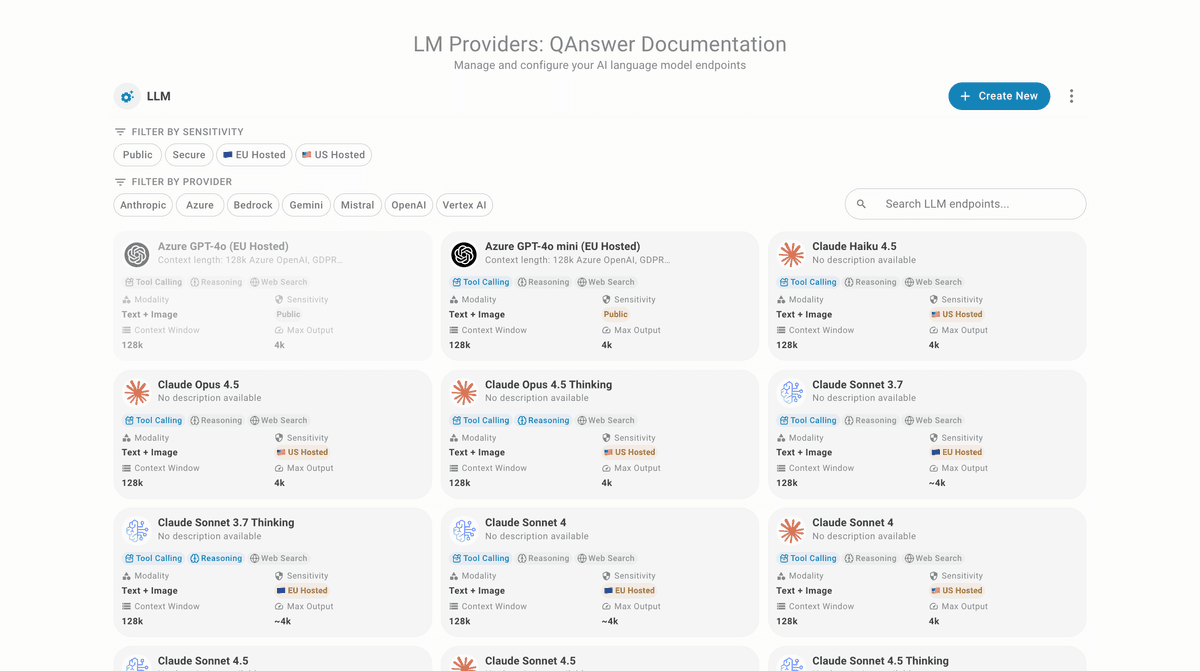Click Max Output icon on Claude Sonnet 3.7

[x=934, y=468]
